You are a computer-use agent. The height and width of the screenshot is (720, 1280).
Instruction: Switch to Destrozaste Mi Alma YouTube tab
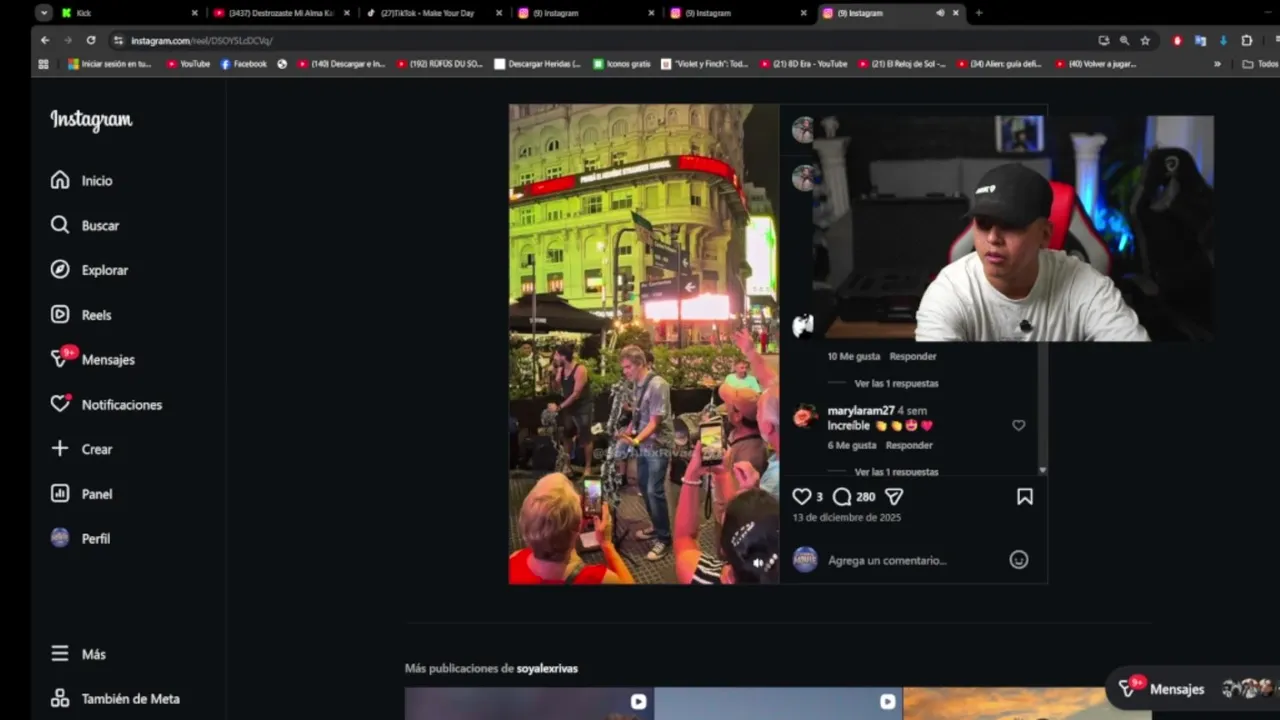click(282, 13)
